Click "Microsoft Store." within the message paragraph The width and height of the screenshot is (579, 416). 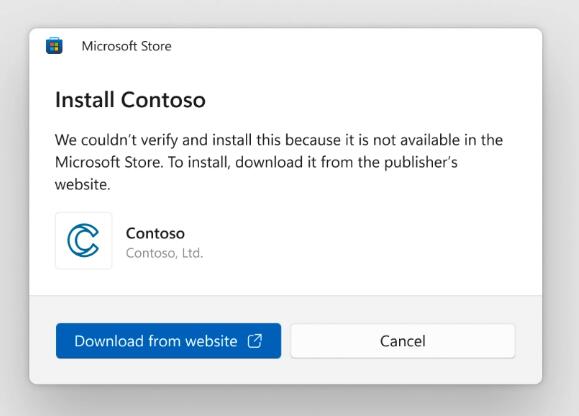coord(109,162)
